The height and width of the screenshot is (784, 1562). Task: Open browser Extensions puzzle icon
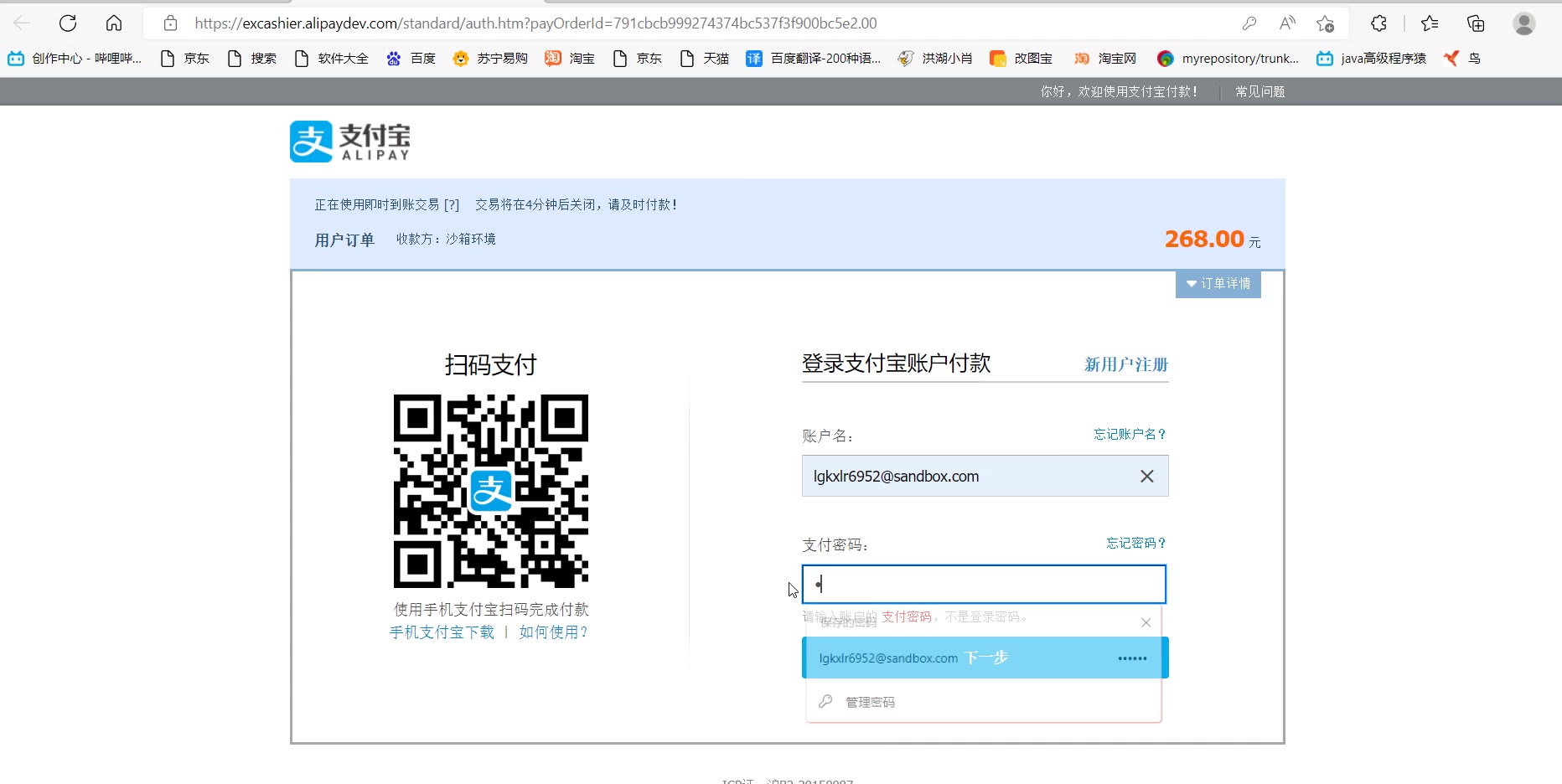tap(1378, 23)
